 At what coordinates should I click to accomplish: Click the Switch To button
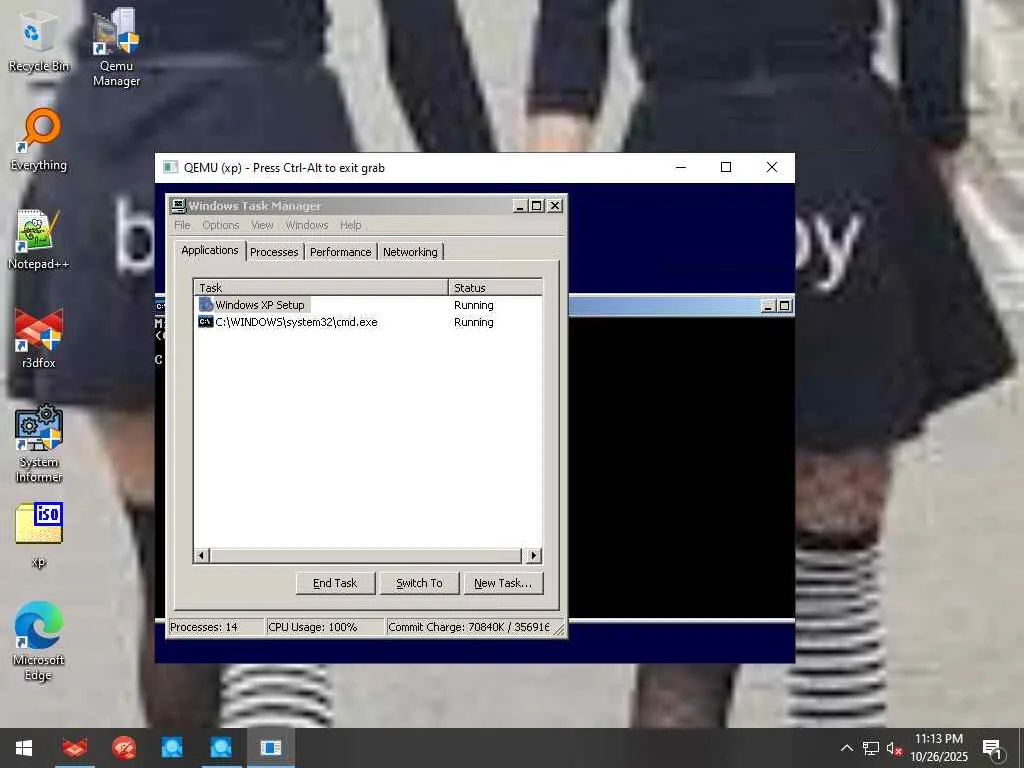[x=419, y=583]
